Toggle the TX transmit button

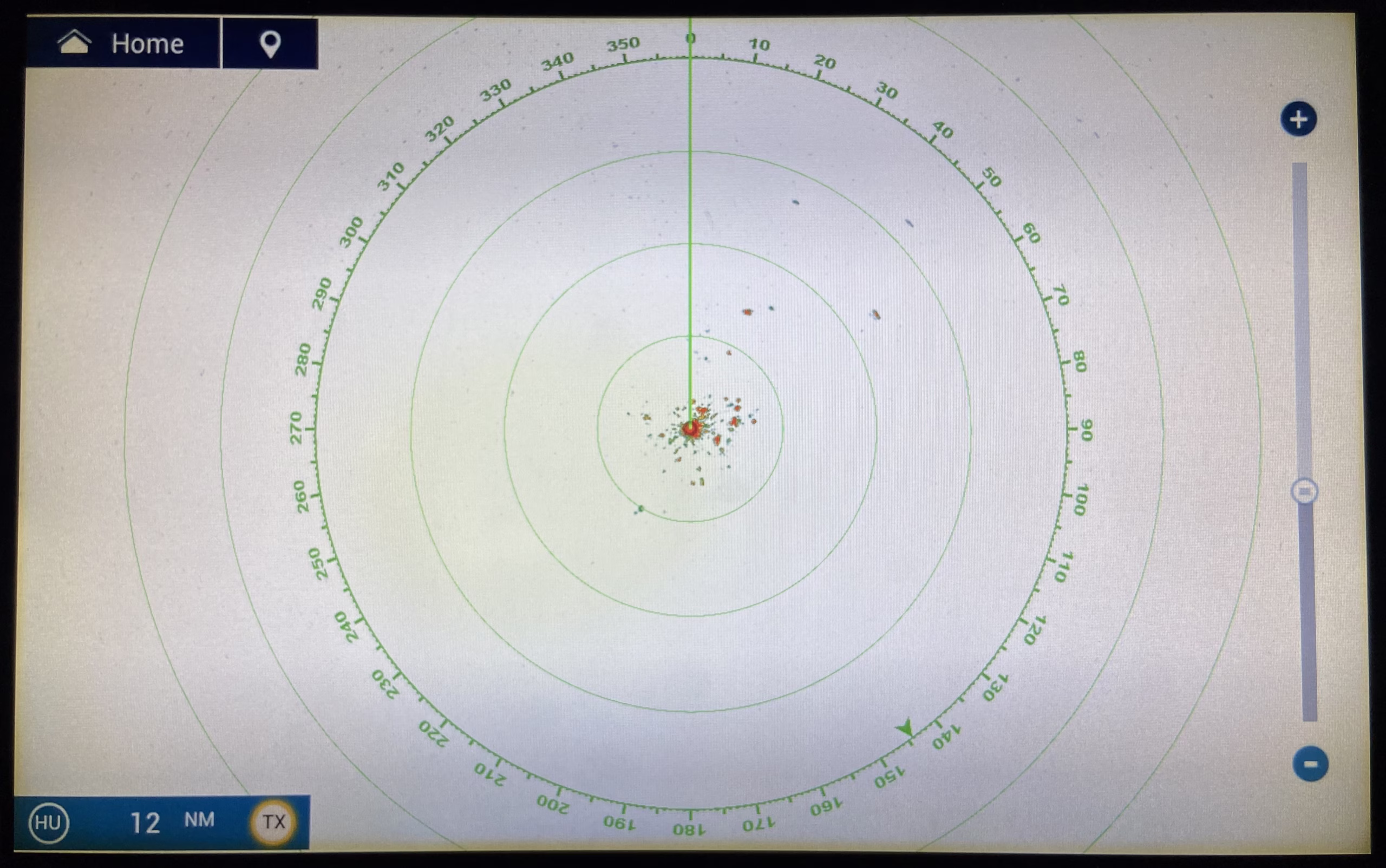273,822
